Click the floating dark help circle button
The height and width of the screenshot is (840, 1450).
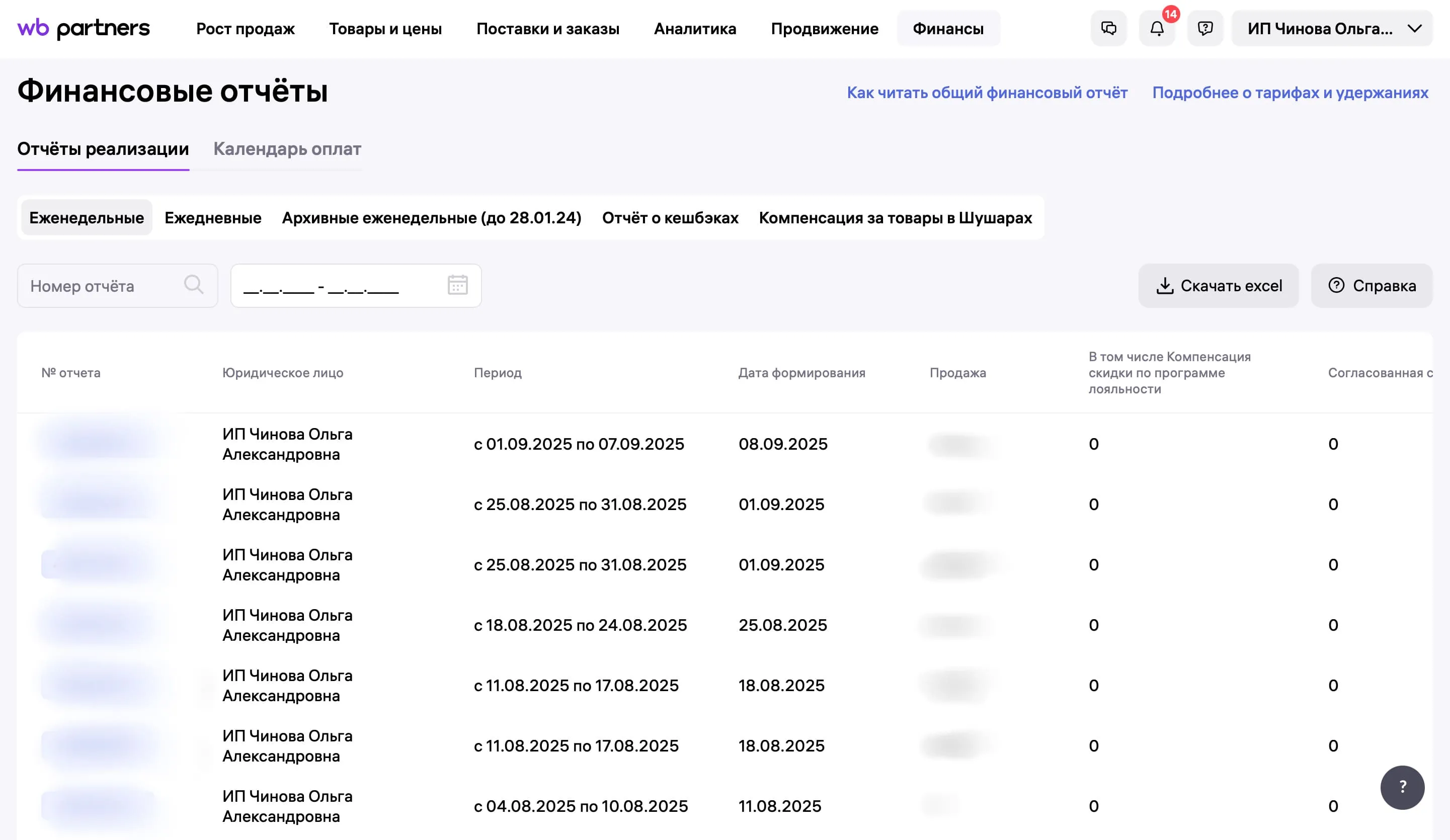pyautogui.click(x=1402, y=787)
